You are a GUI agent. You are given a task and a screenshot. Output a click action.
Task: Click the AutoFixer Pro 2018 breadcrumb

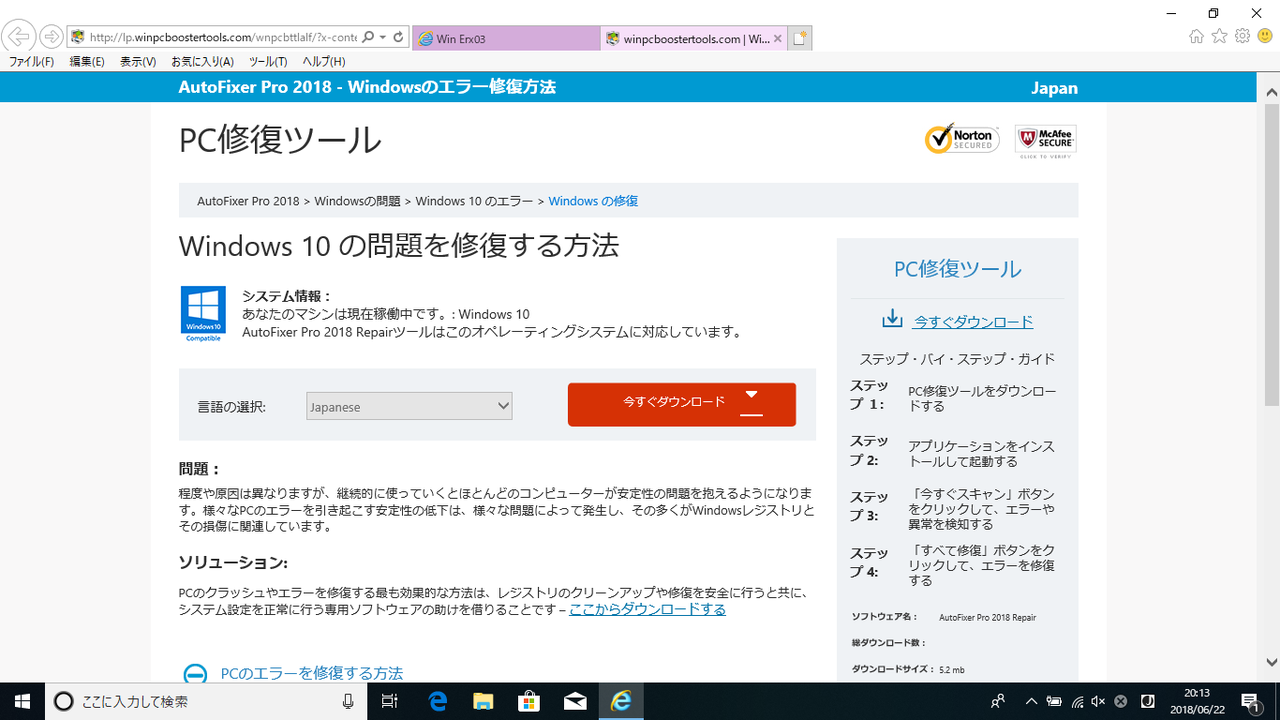click(248, 201)
